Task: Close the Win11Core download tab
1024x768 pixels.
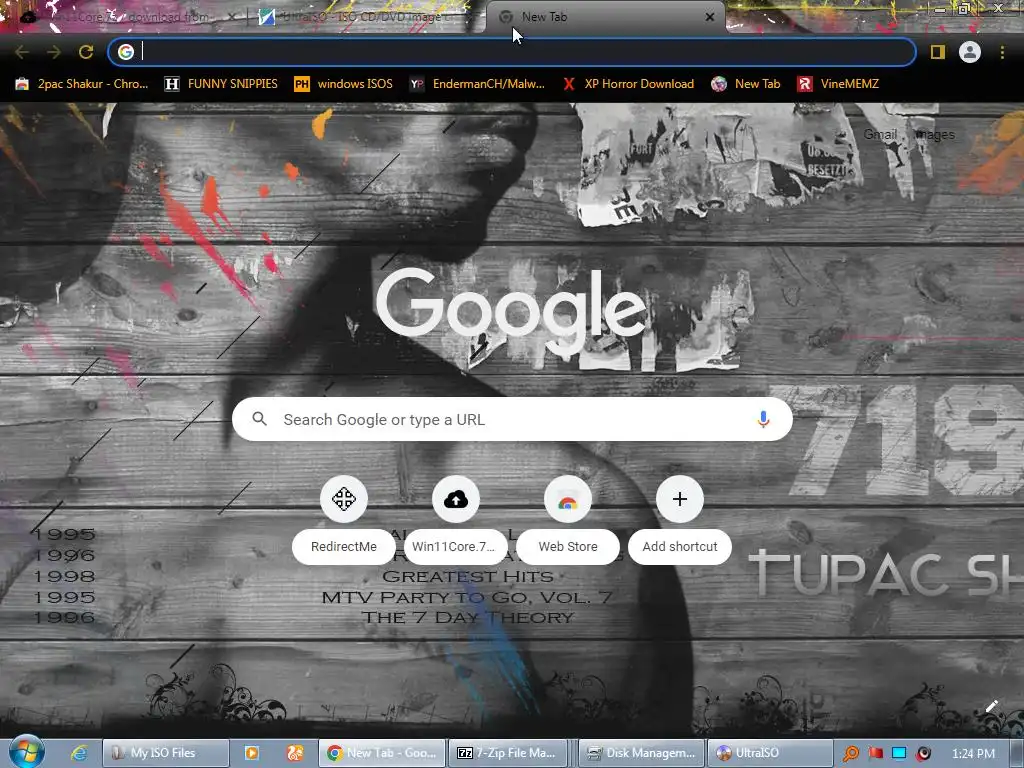Action: pyautogui.click(x=232, y=17)
